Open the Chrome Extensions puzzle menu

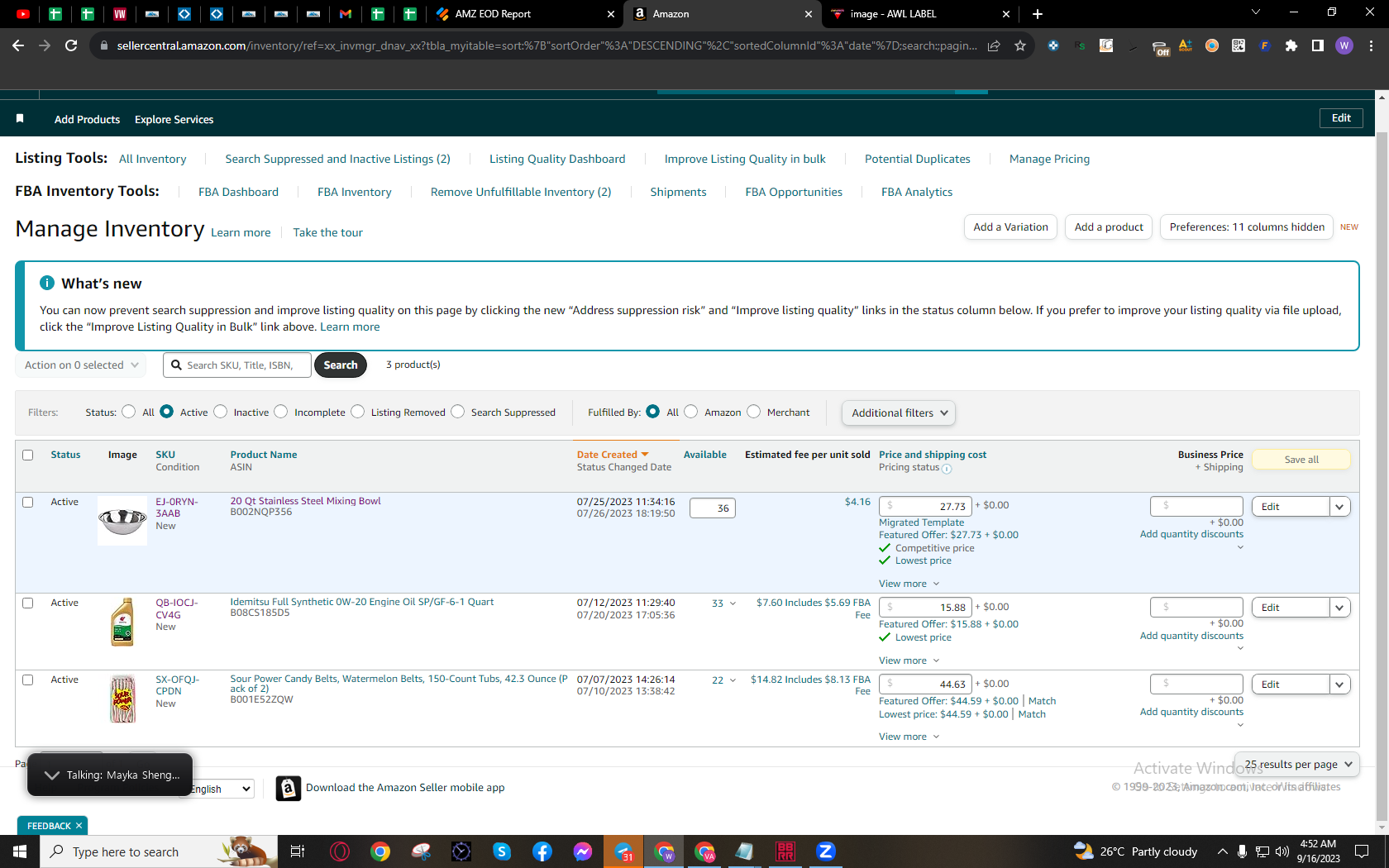(x=1291, y=45)
